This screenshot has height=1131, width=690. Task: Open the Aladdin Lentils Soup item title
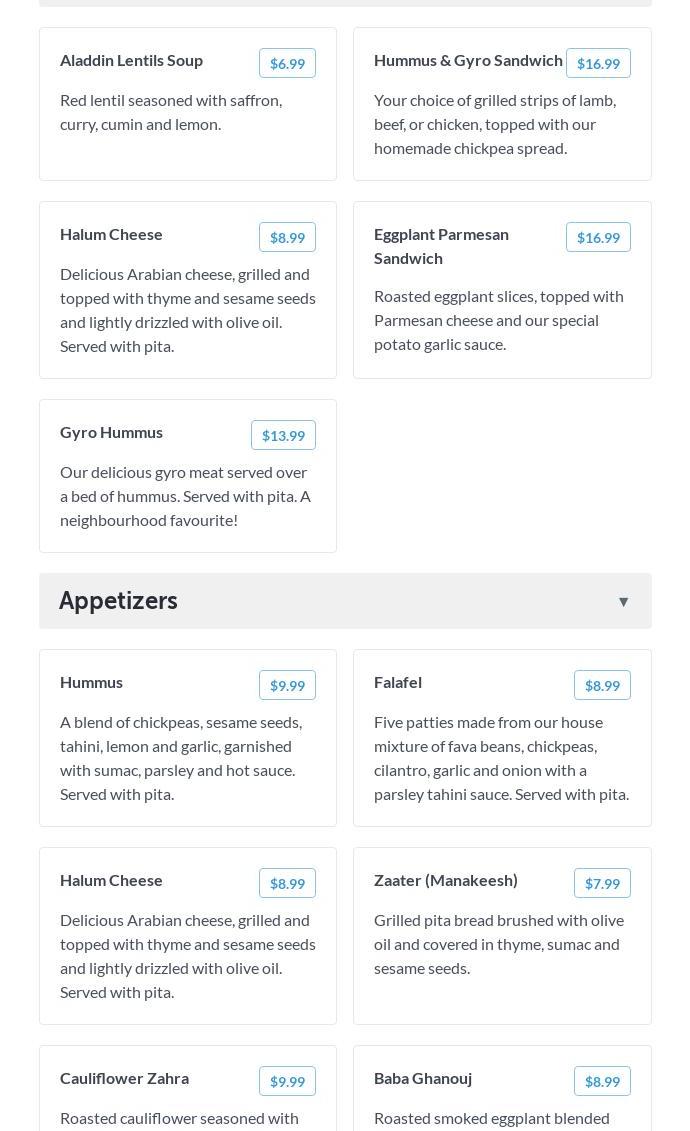pyautogui.click(x=131, y=60)
